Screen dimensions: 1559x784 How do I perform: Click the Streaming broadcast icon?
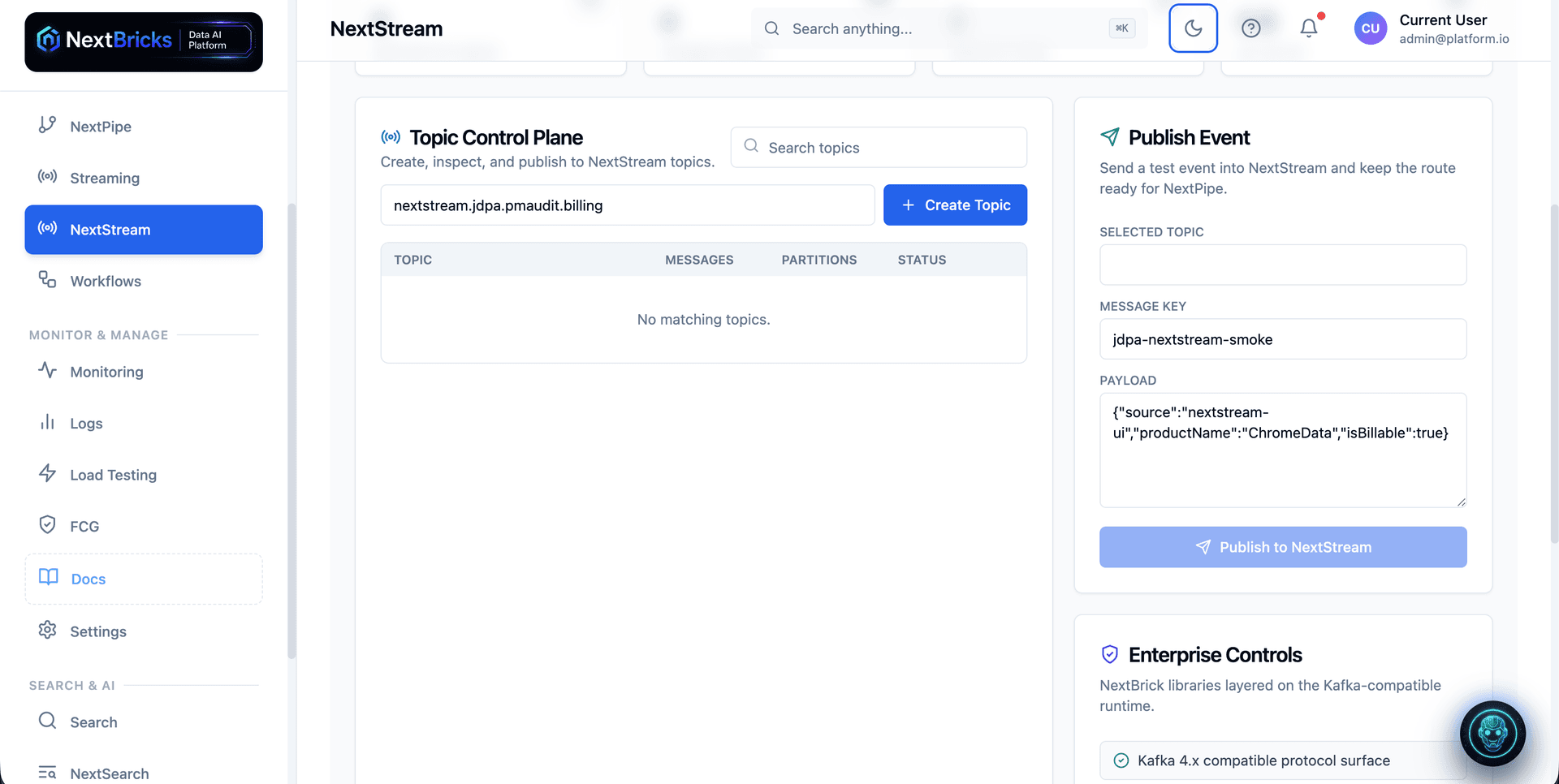click(x=47, y=176)
